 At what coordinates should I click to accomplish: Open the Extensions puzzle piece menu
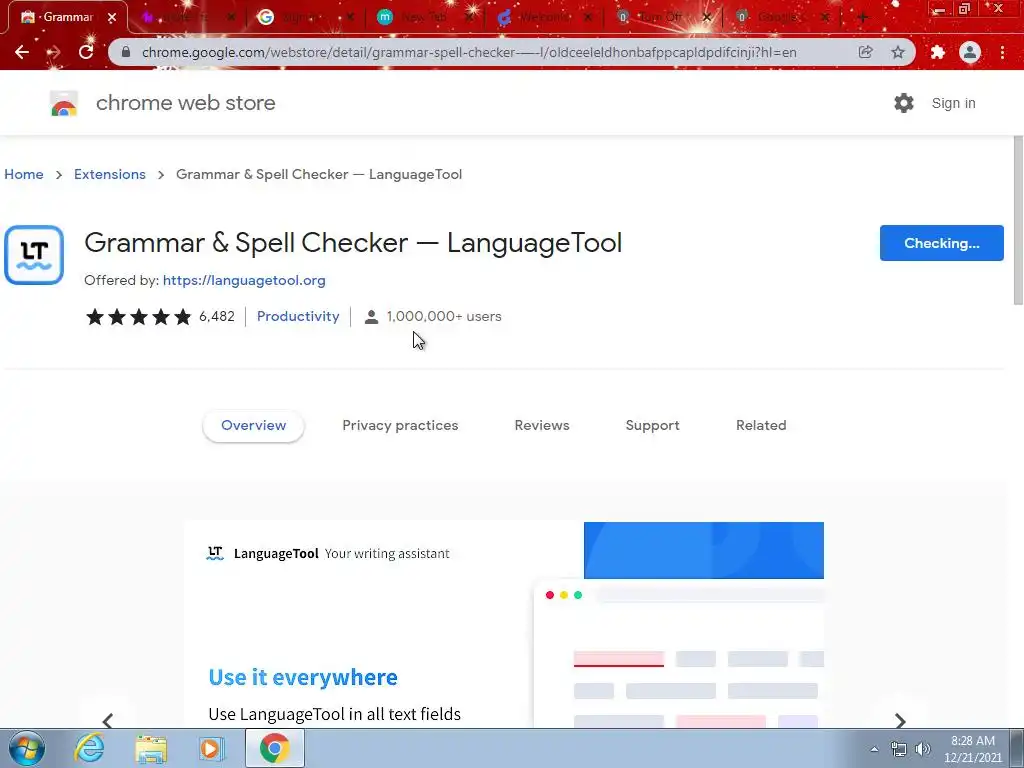(x=938, y=52)
